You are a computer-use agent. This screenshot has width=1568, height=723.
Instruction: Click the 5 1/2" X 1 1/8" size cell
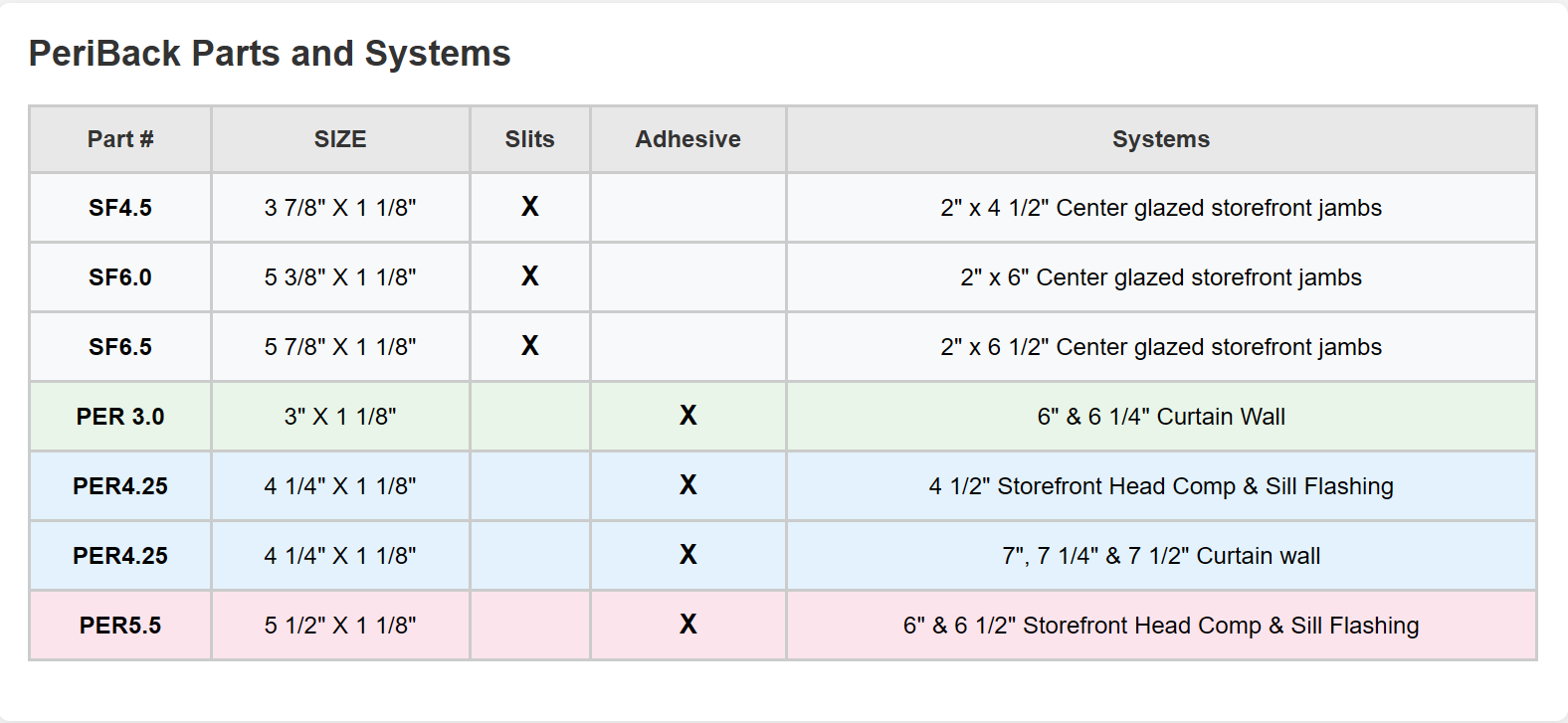(340, 626)
